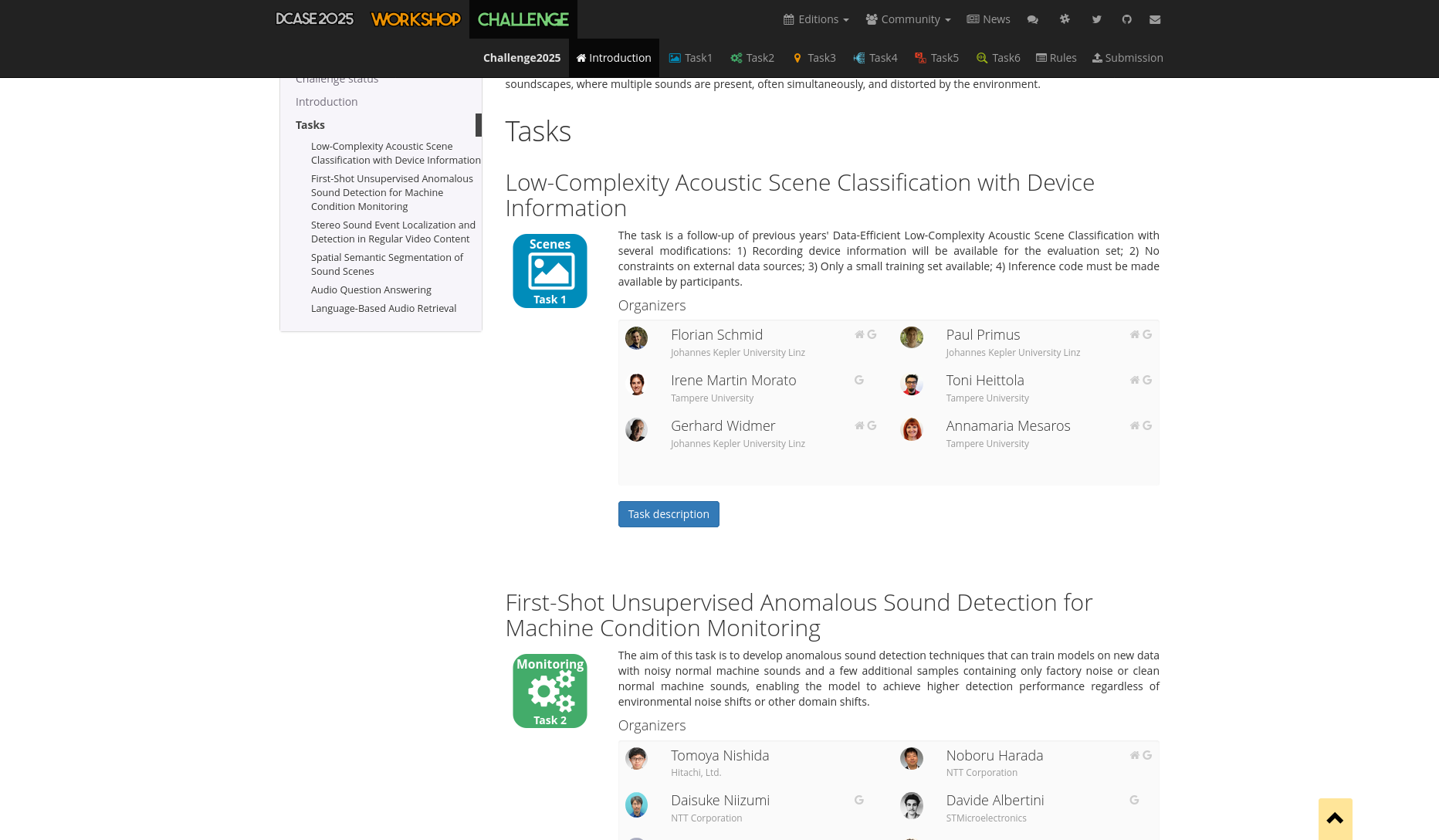
Task: Open Paul Primus's Google Scholar icon
Action: tap(1147, 334)
